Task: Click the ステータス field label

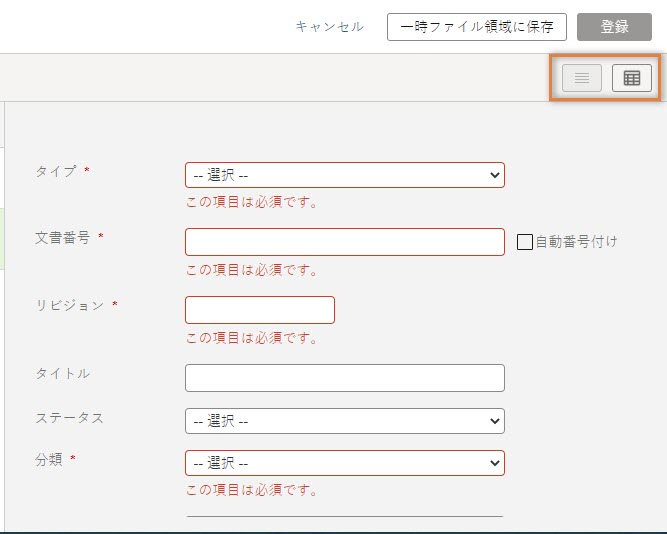Action: pyautogui.click(x=70, y=417)
